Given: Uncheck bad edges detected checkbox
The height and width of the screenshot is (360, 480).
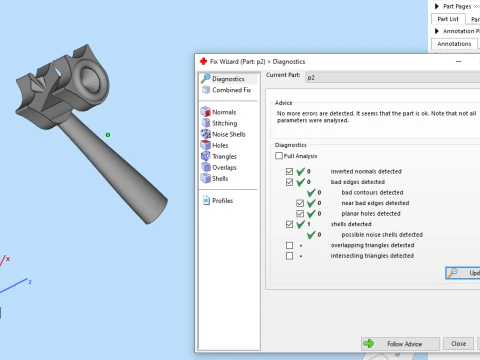Looking at the screenshot, I should 289,182.
